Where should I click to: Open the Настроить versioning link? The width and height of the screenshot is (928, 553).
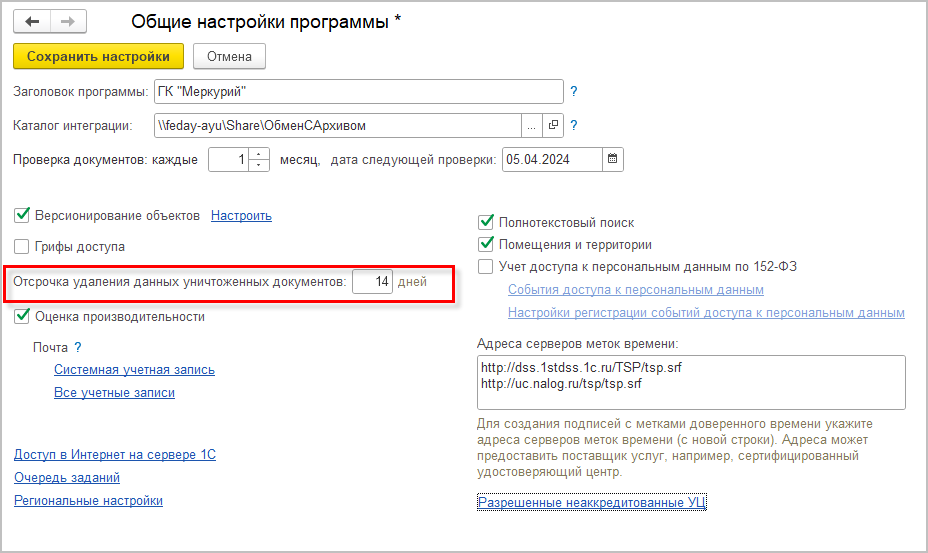click(241, 215)
